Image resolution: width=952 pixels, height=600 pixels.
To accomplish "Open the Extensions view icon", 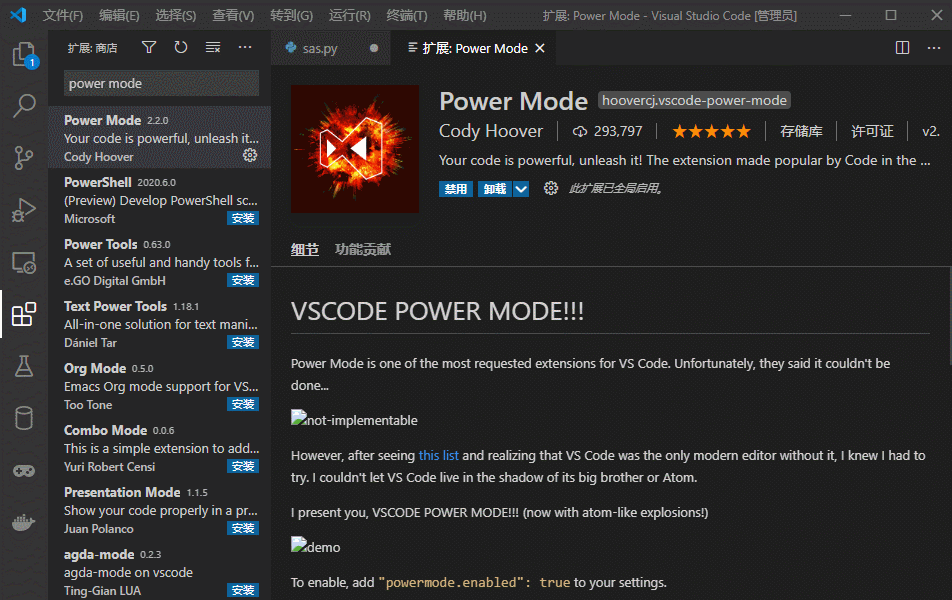I will pyautogui.click(x=24, y=314).
